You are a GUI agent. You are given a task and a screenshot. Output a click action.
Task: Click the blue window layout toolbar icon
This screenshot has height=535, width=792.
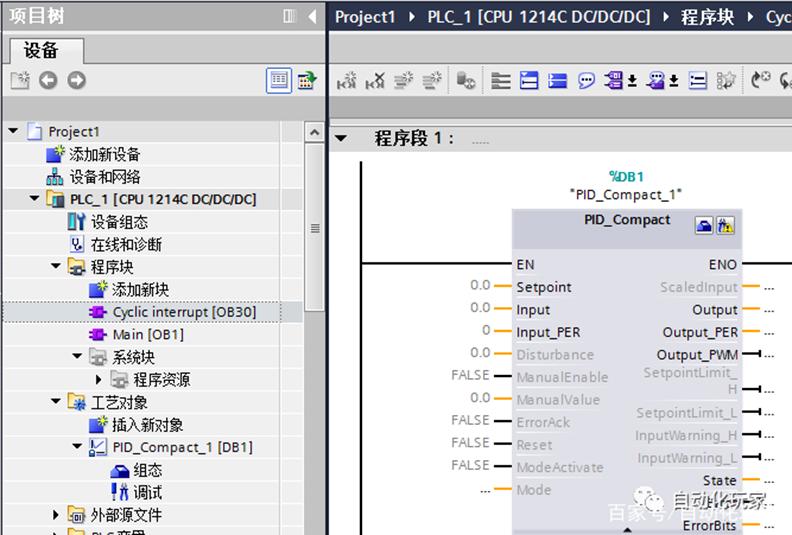tap(529, 80)
